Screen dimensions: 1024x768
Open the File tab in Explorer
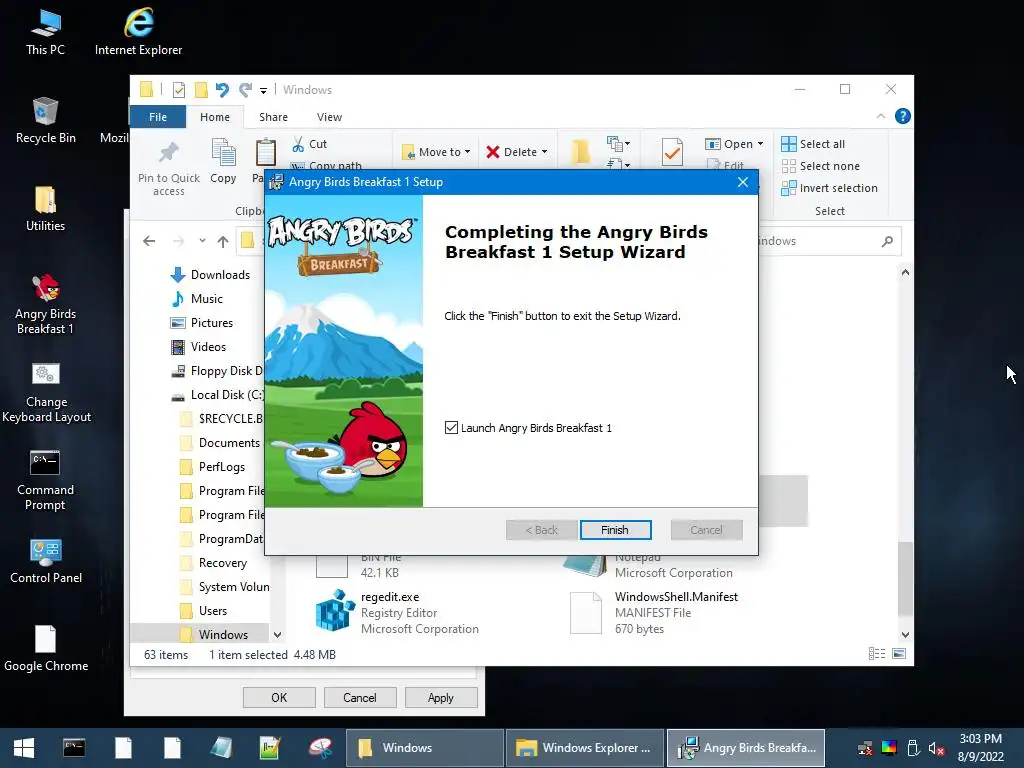coord(158,117)
